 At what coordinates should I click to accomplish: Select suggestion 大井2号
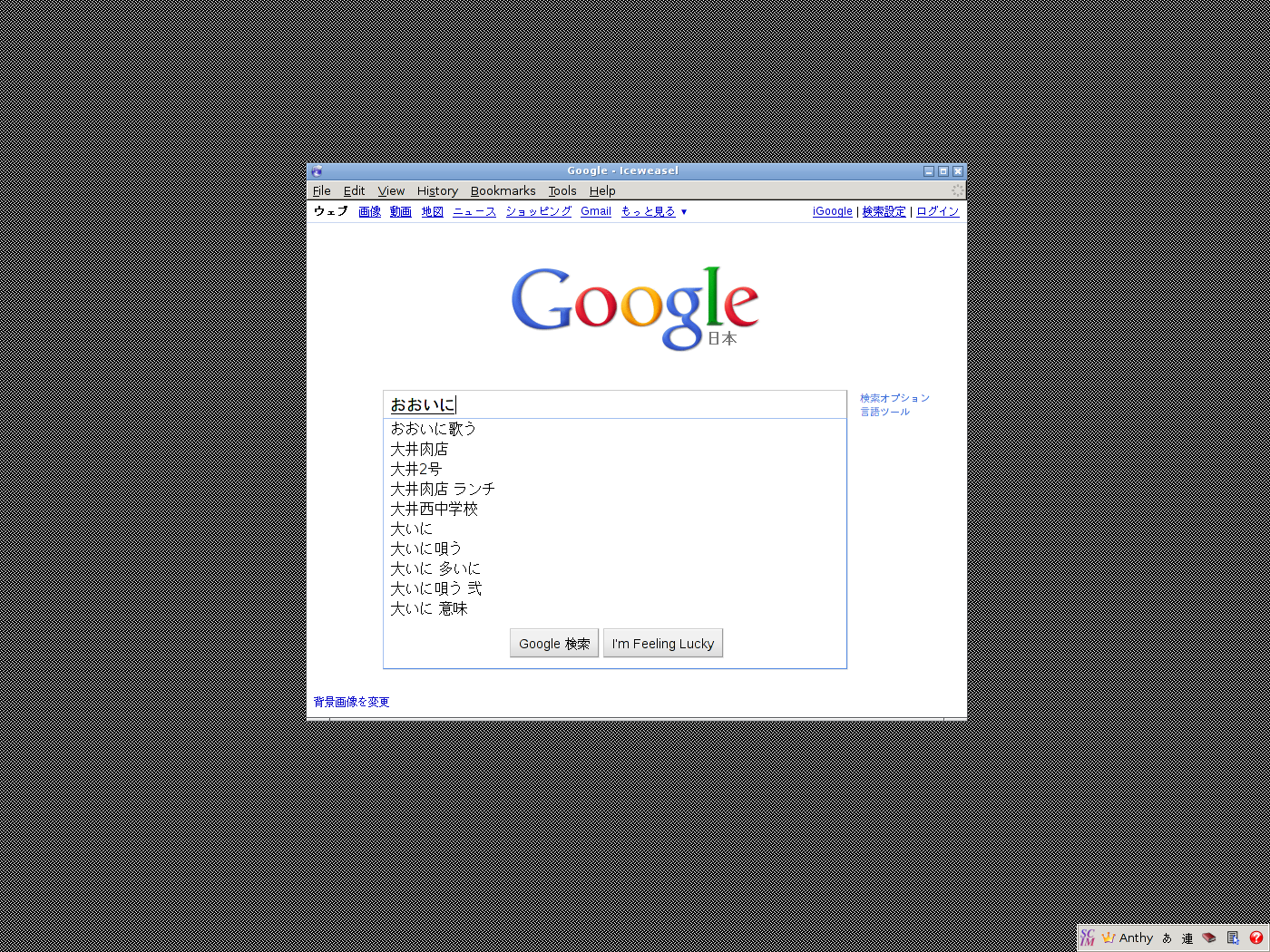[x=615, y=469]
